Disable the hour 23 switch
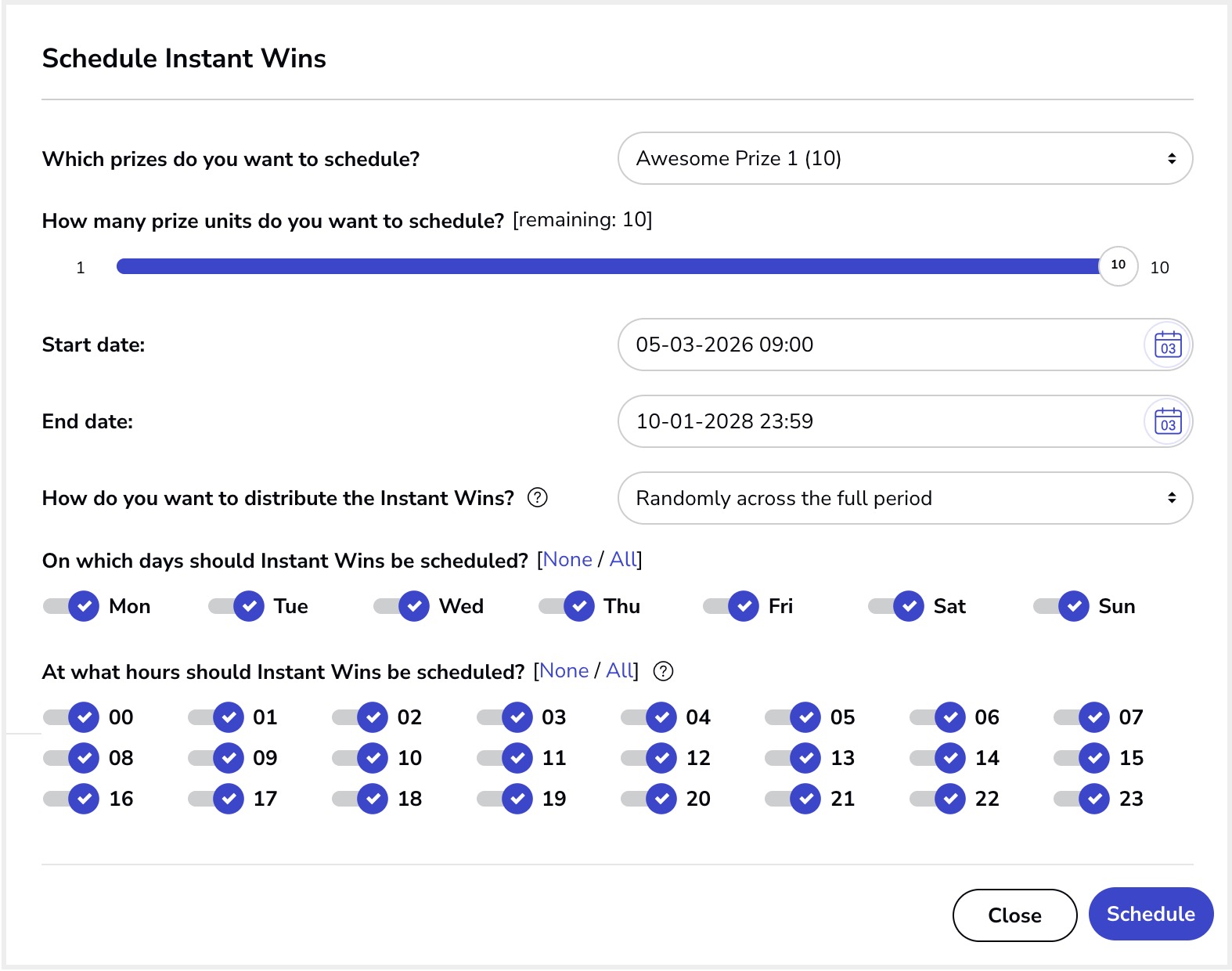Image resolution: width=1232 pixels, height=971 pixels. (x=1083, y=799)
